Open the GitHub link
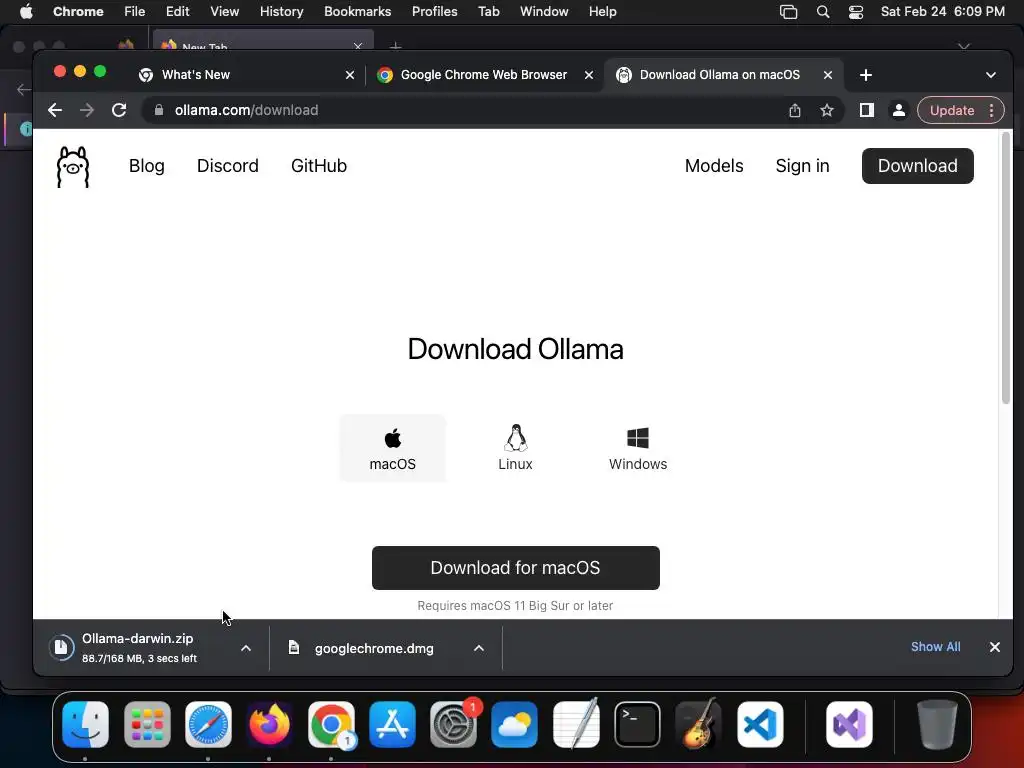Viewport: 1024px width, 768px height. pyautogui.click(x=319, y=166)
